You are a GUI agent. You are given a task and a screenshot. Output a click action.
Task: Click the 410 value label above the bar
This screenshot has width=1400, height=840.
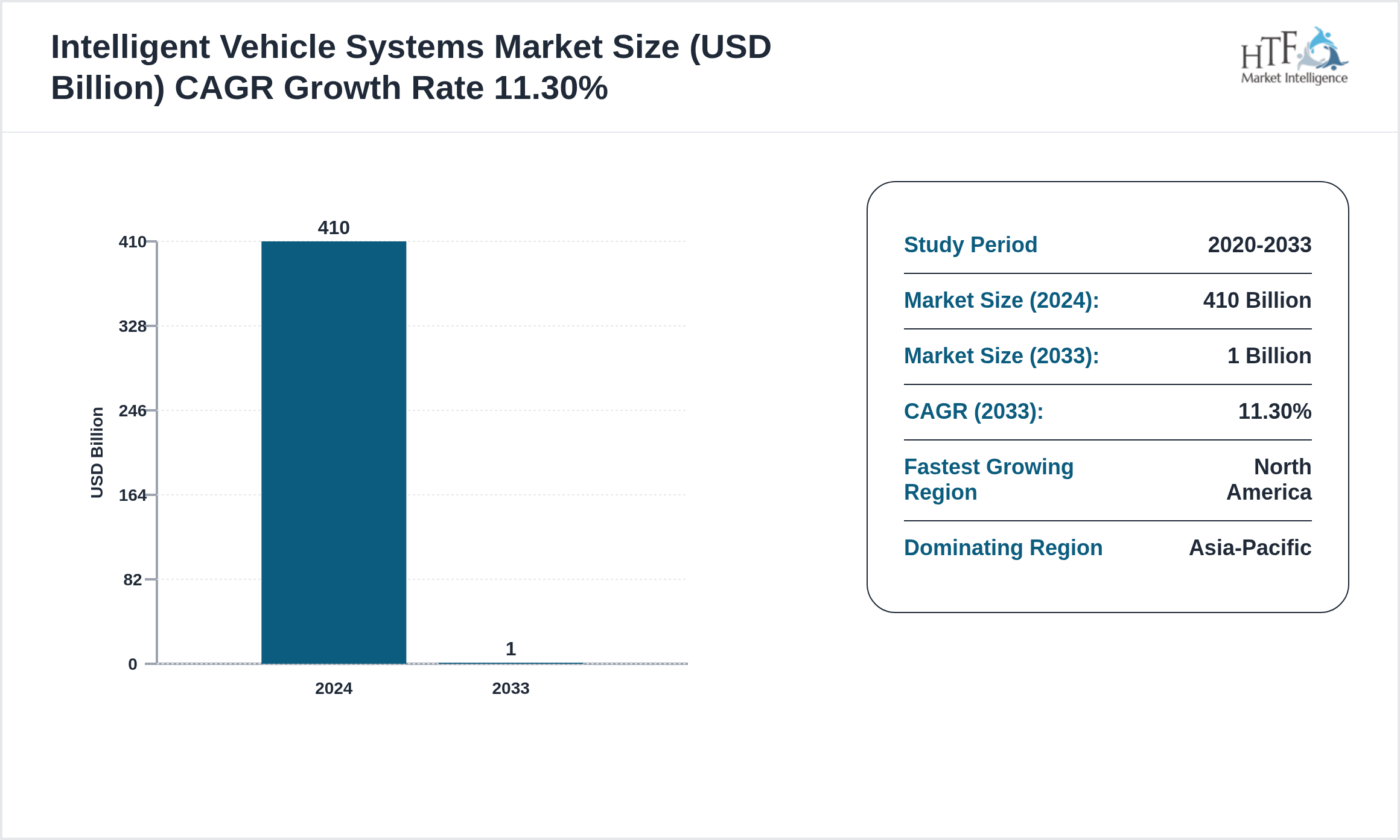(334, 228)
